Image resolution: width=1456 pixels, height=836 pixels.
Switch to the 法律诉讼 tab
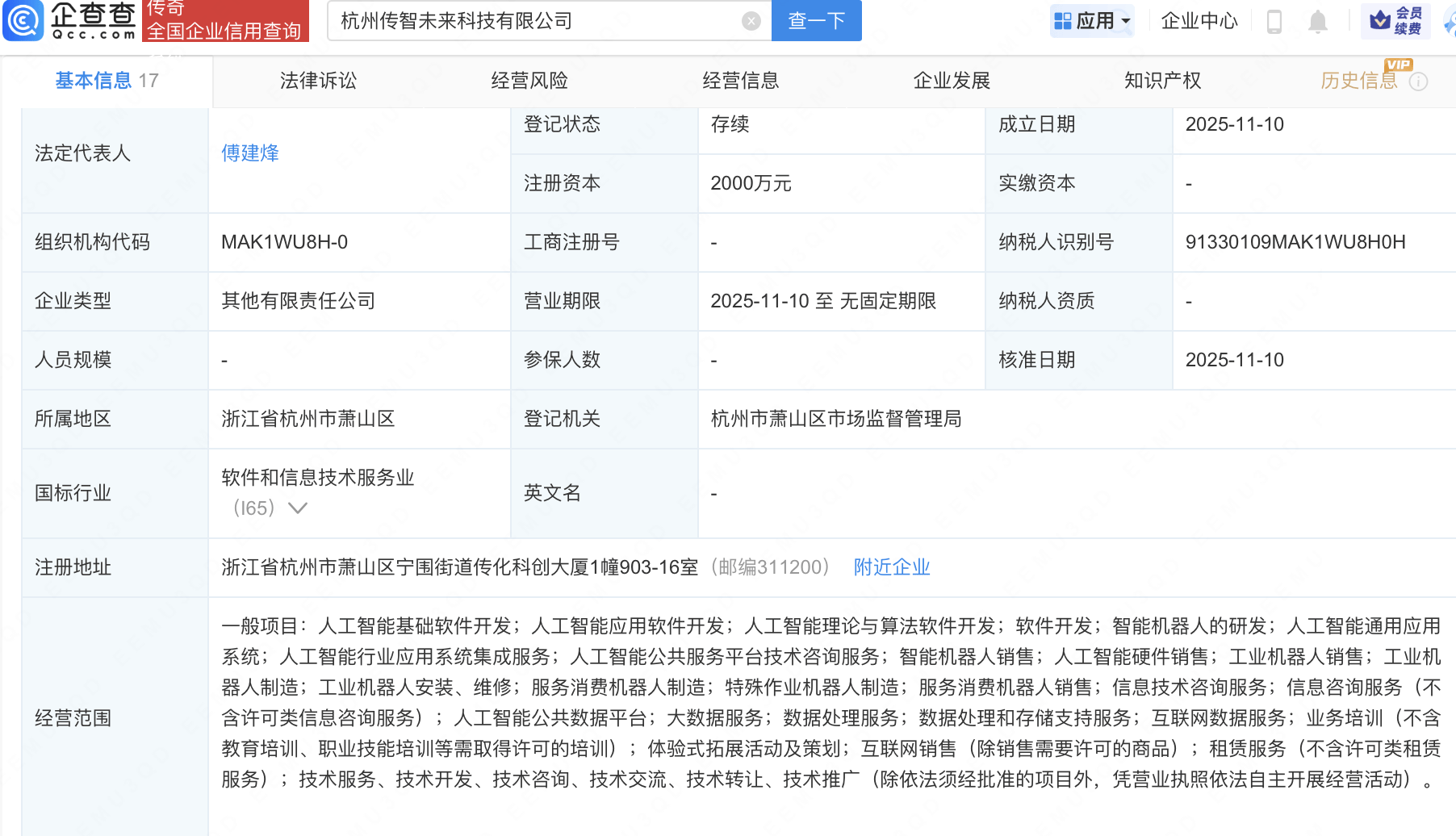318,81
